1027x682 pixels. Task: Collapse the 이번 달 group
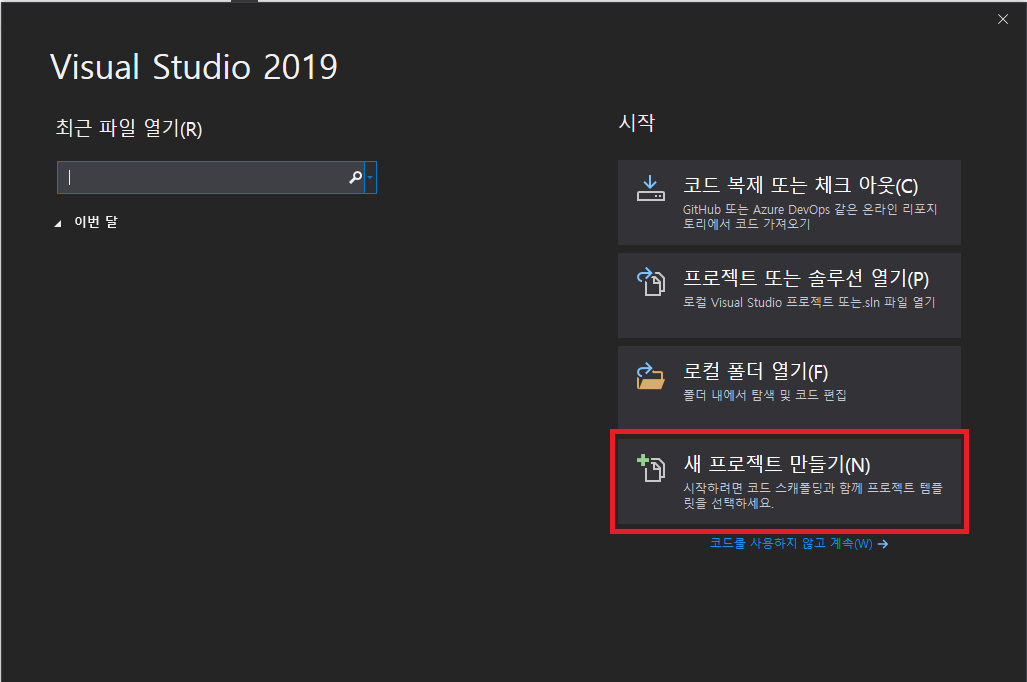(58, 223)
